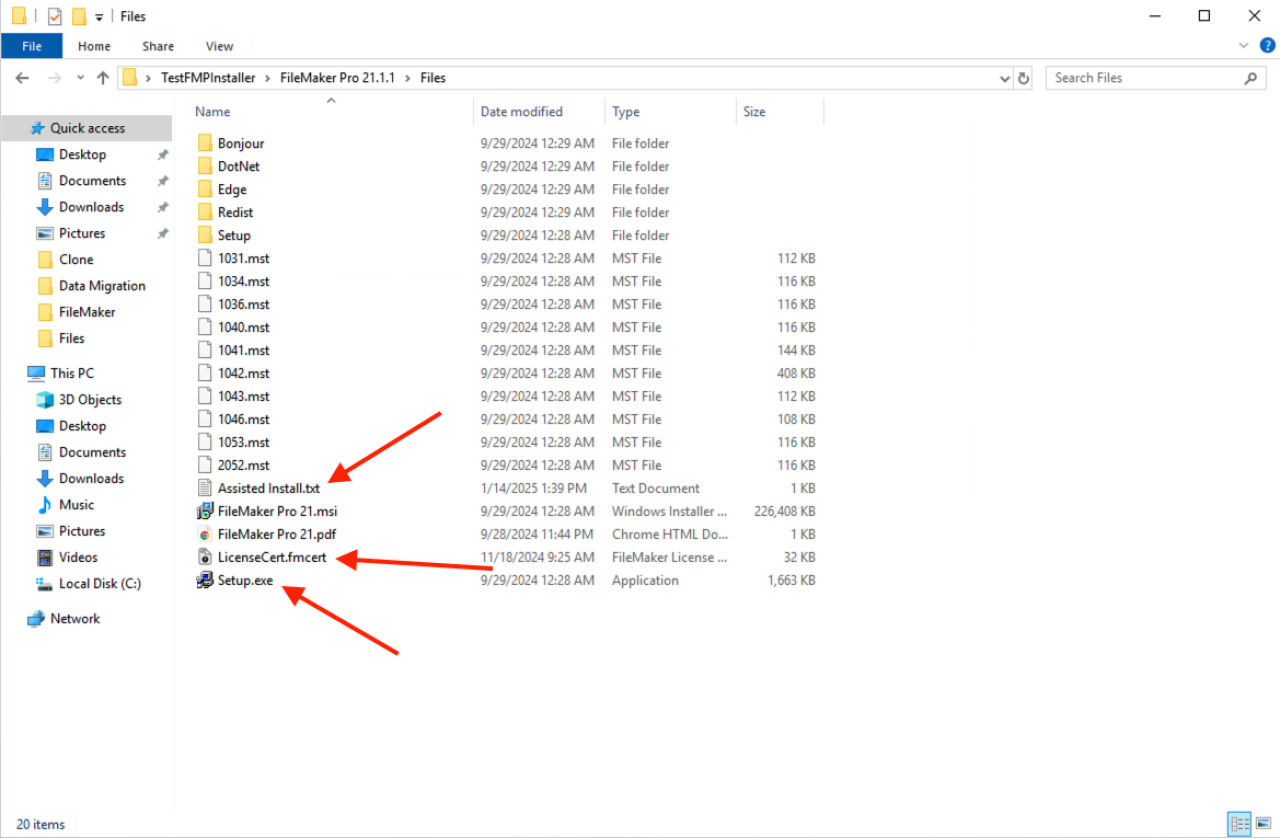Open Local Disk (C:) in the sidebar
This screenshot has height=838, width=1280.
99,583
